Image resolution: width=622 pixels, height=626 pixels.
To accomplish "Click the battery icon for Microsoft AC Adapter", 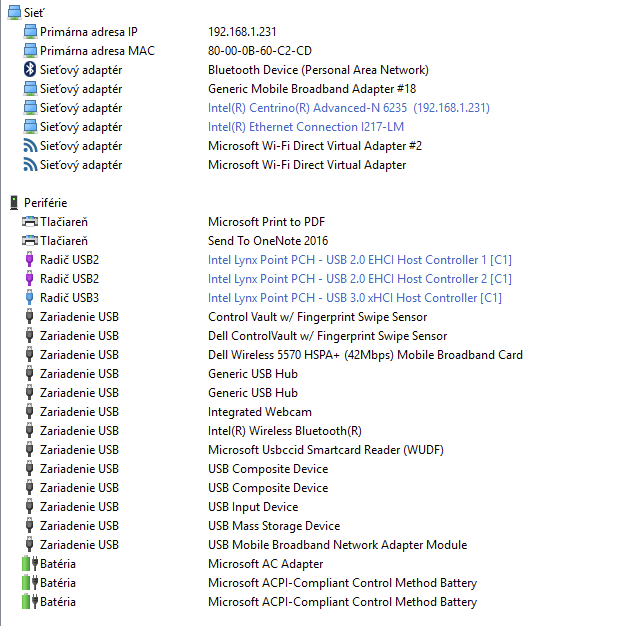I will pyautogui.click(x=30, y=564).
